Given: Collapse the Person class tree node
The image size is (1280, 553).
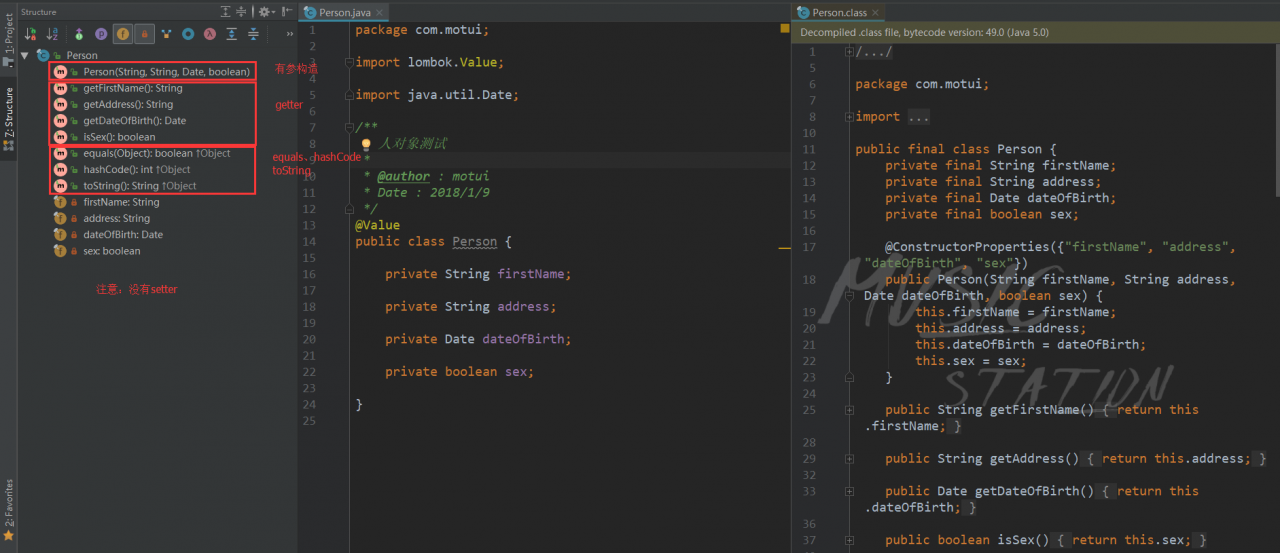Looking at the screenshot, I should 25,56.
